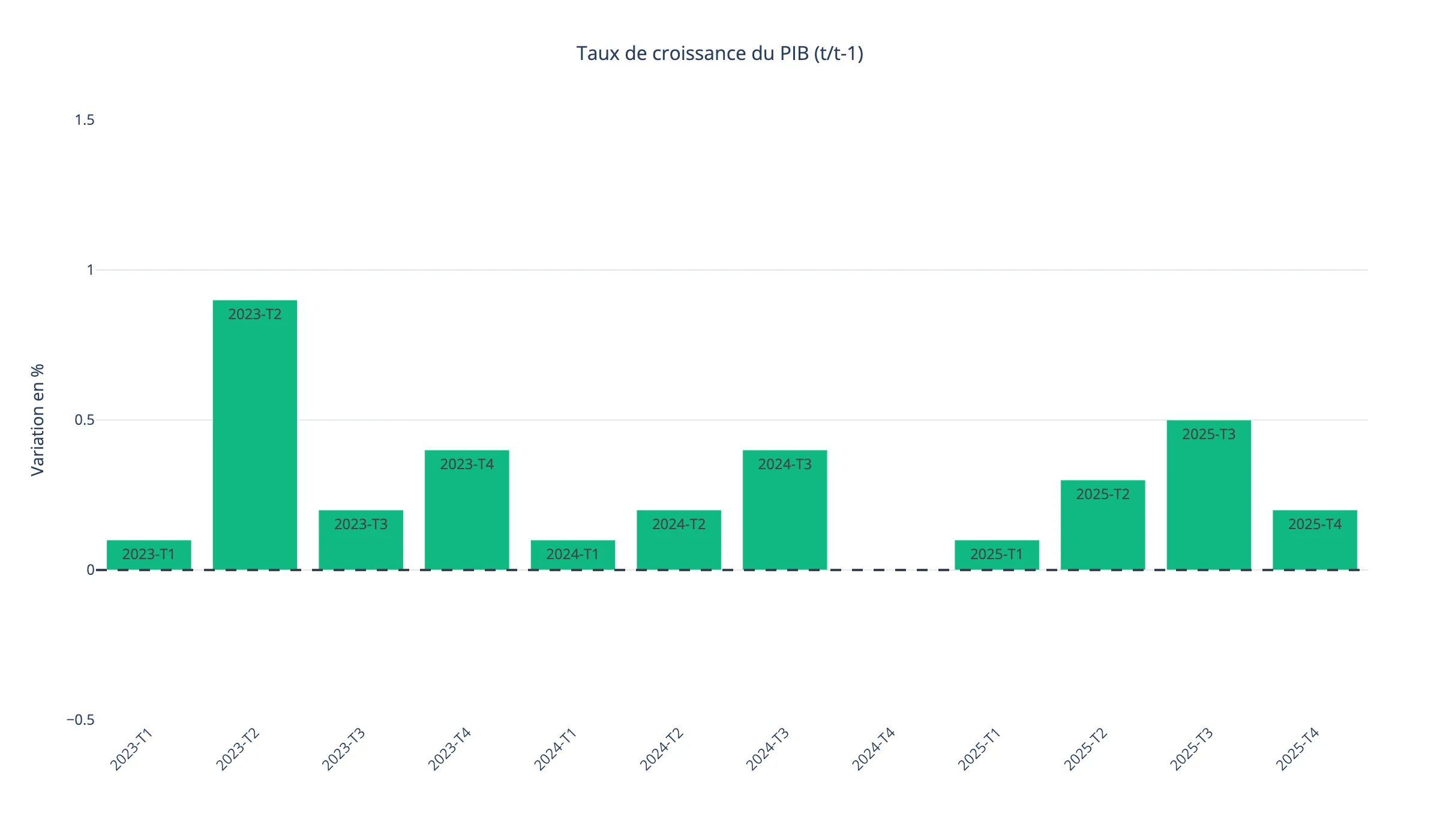Click the Variation en % axis label

tap(38, 420)
